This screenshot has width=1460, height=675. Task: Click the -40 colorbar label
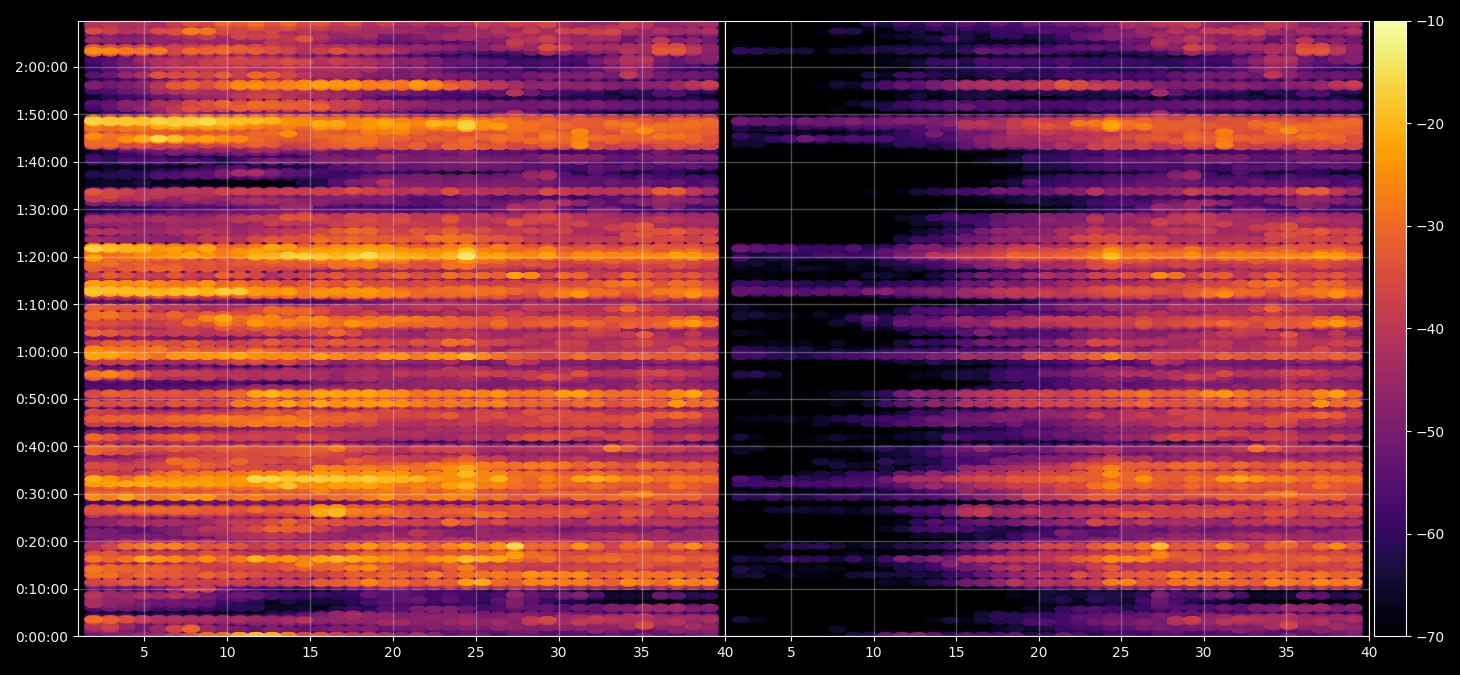pyautogui.click(x=1429, y=329)
